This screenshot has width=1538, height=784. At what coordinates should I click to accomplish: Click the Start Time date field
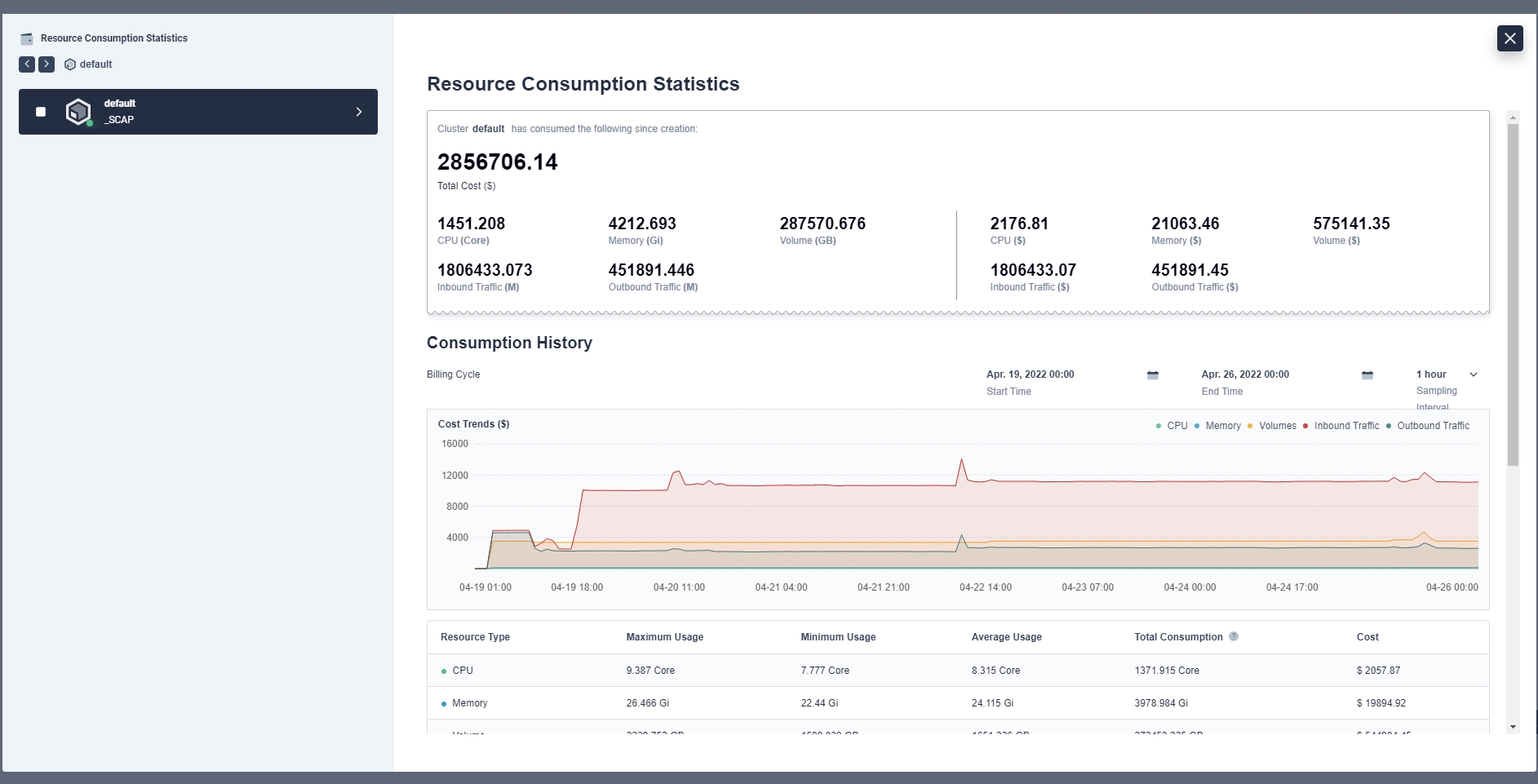pyautogui.click(x=1030, y=374)
